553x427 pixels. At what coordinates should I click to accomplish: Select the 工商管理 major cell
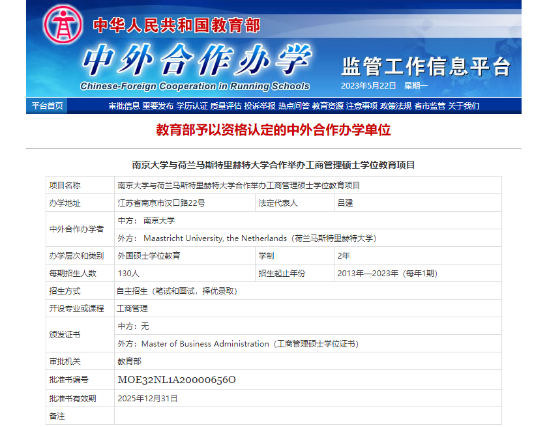pos(308,309)
